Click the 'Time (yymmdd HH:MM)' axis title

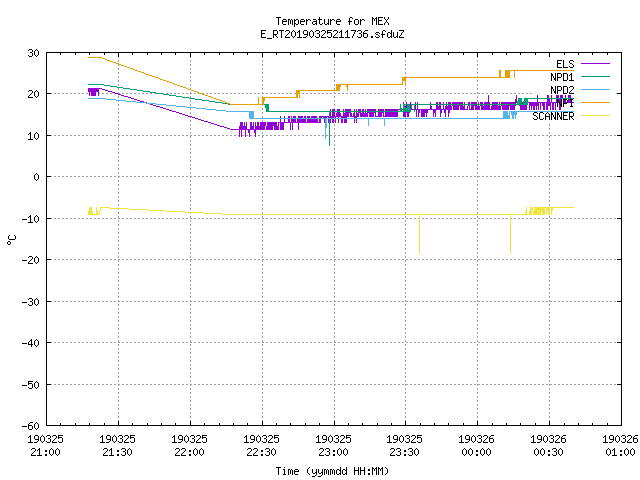click(332, 471)
